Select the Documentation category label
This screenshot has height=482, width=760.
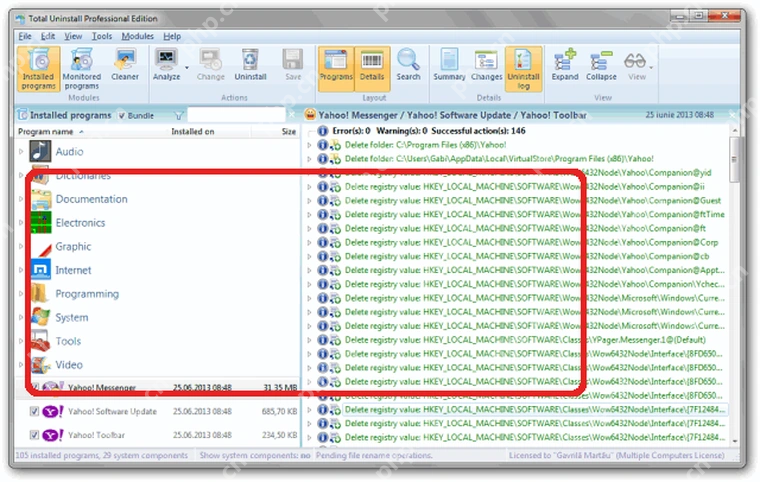point(92,199)
